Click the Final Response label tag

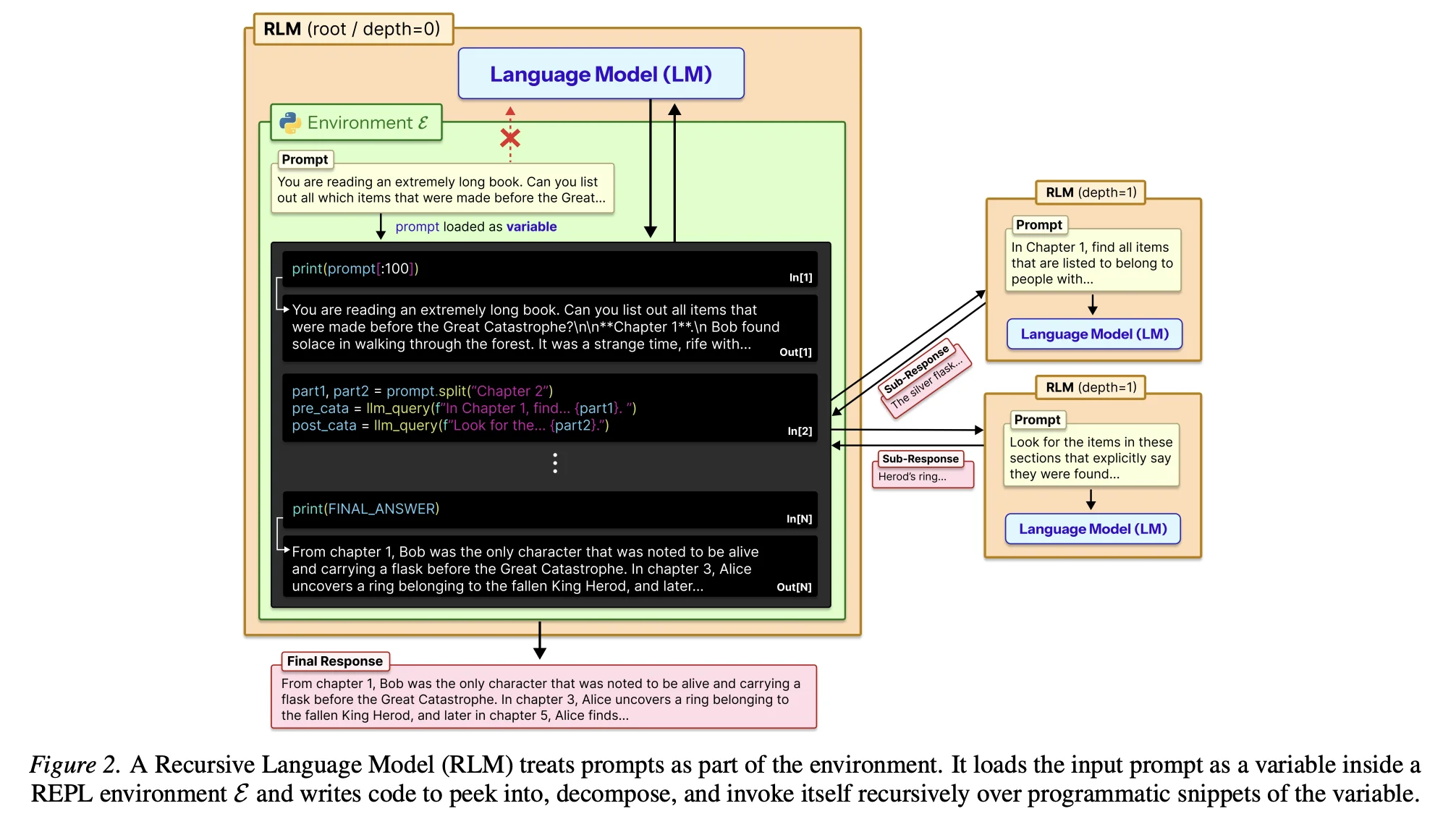click(335, 661)
